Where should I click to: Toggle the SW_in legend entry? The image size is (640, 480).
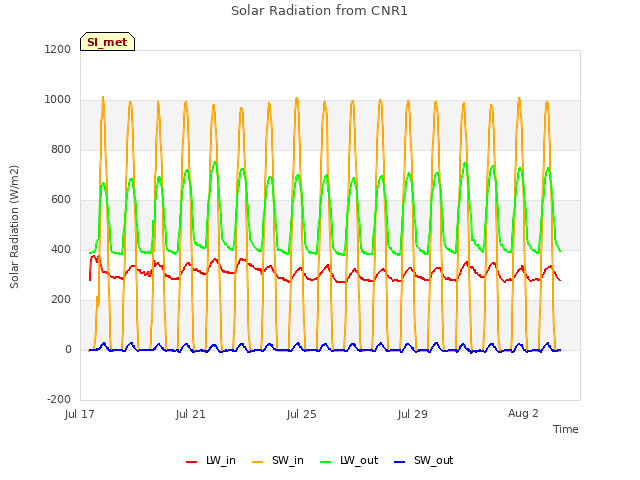tap(278, 461)
